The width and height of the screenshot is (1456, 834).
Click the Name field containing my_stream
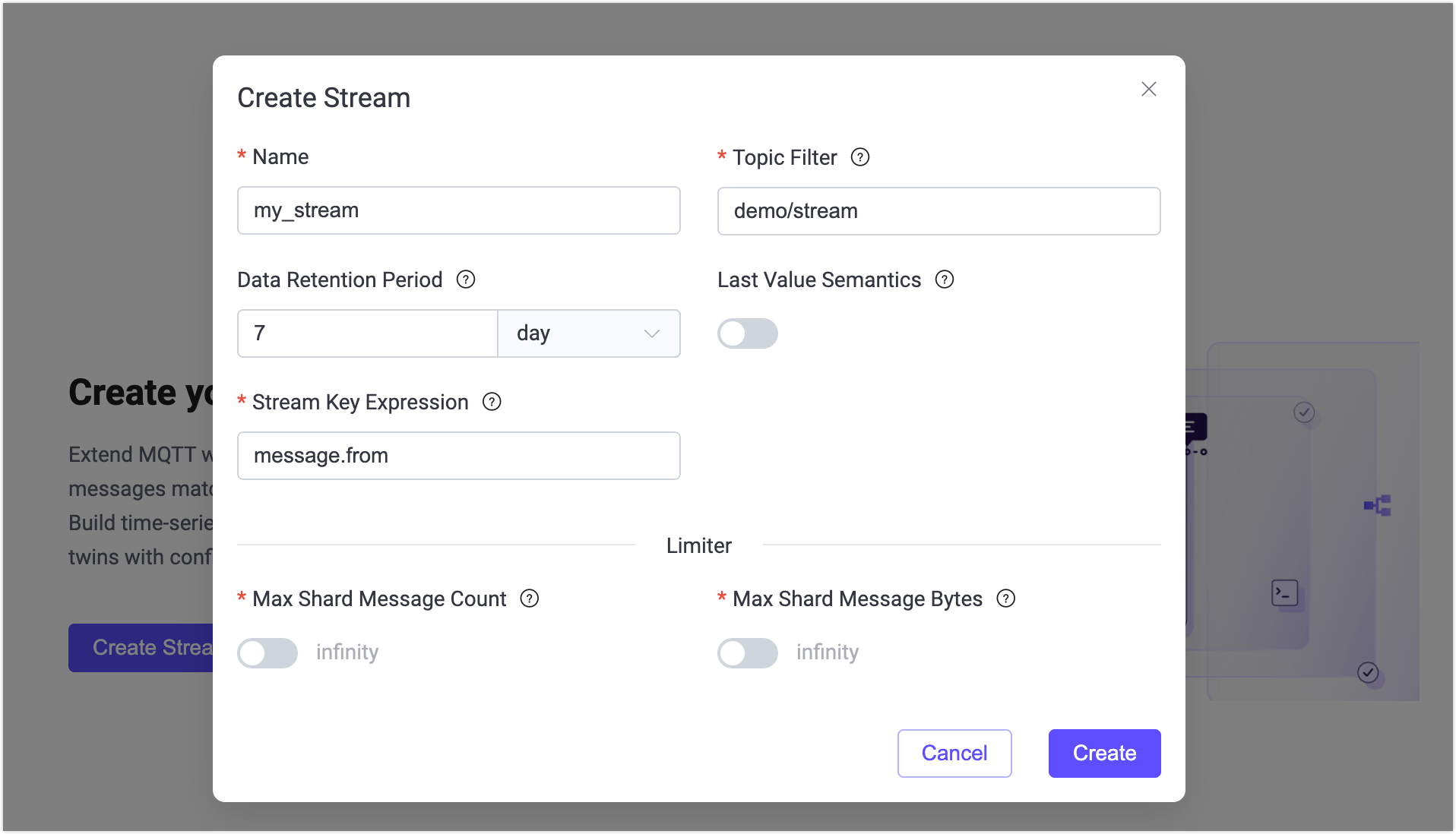tap(457, 210)
